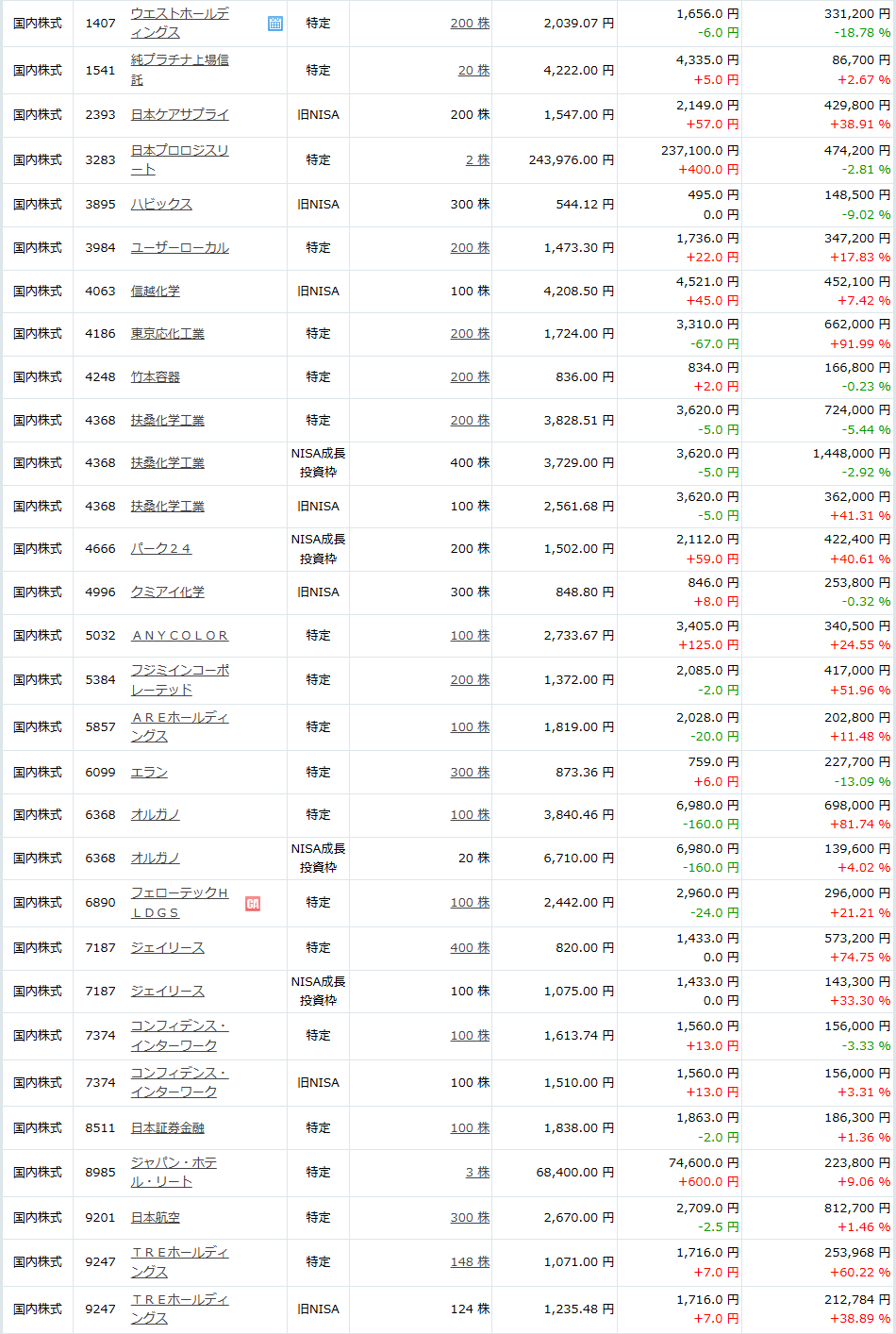Image resolution: width=896 pixels, height=1334 pixels.
Task: Click the 200 株 quantity link for 東京応化工業
Action: (x=470, y=333)
